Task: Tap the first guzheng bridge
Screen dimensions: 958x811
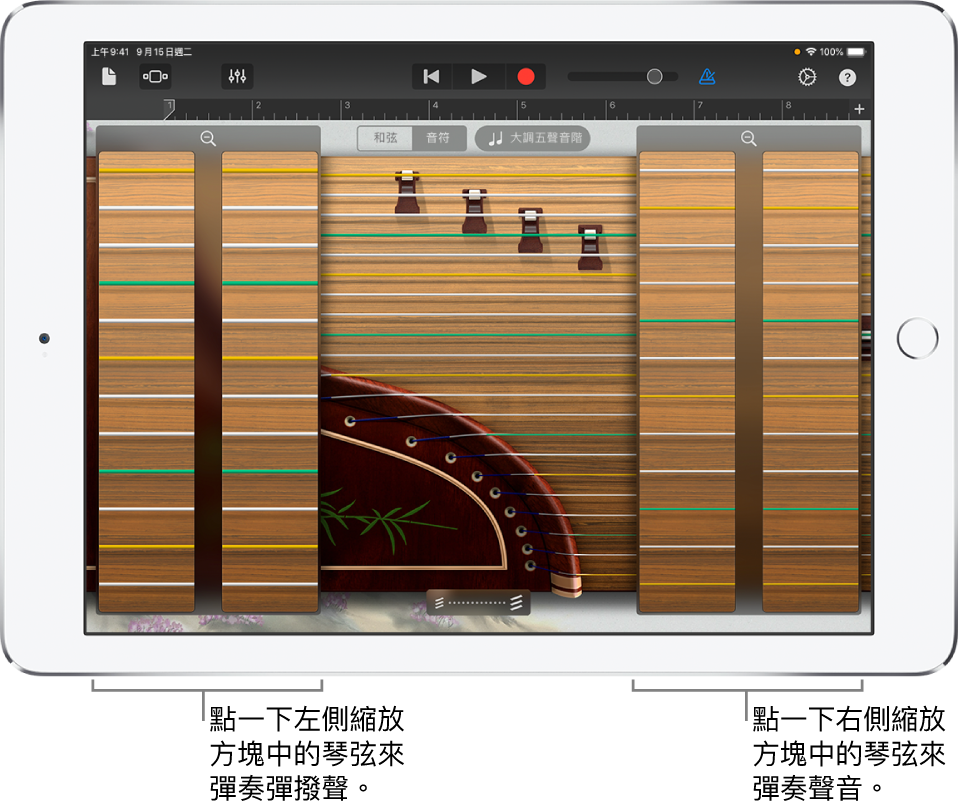Action: (406, 192)
